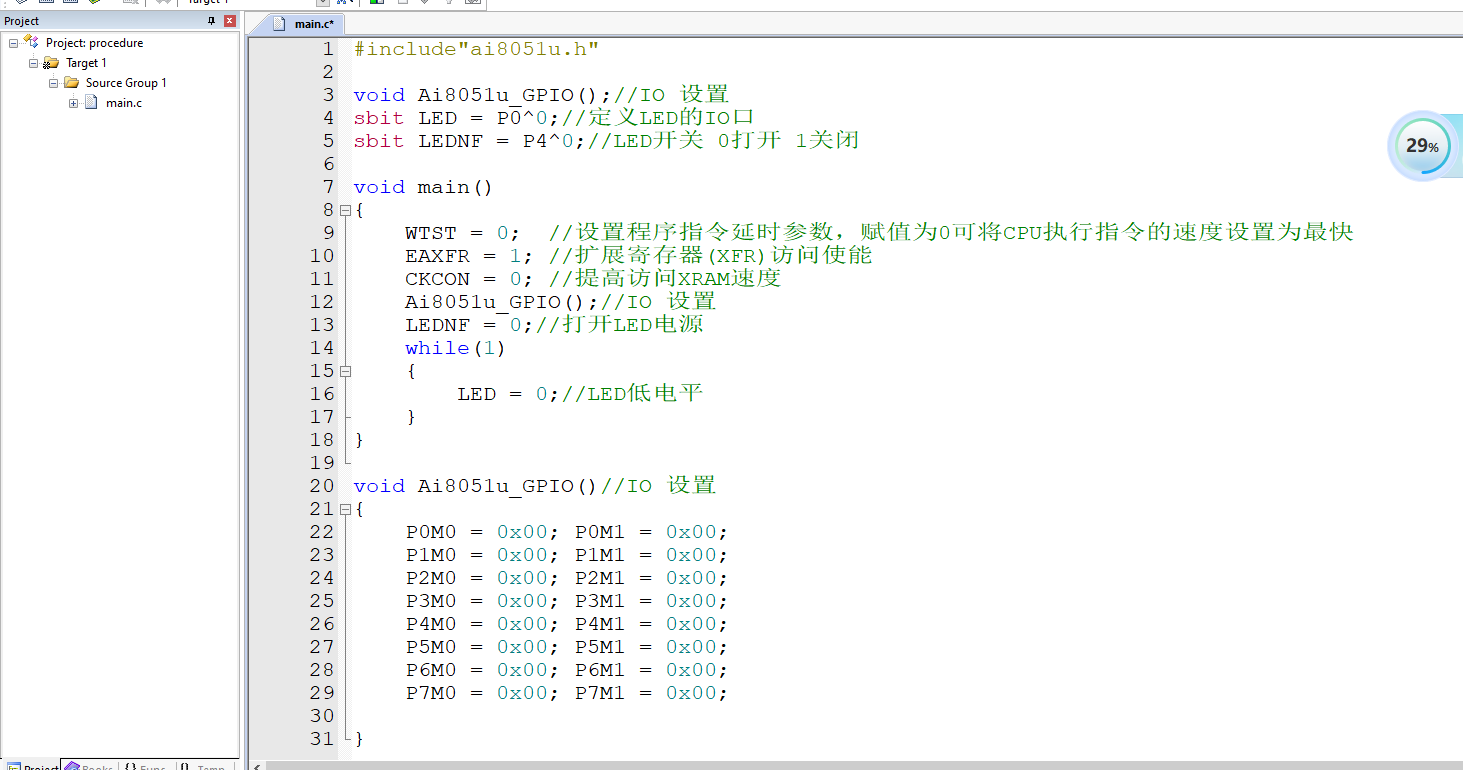Pin or unpin the Project panel
The width and height of the screenshot is (1463, 770).
[x=211, y=21]
